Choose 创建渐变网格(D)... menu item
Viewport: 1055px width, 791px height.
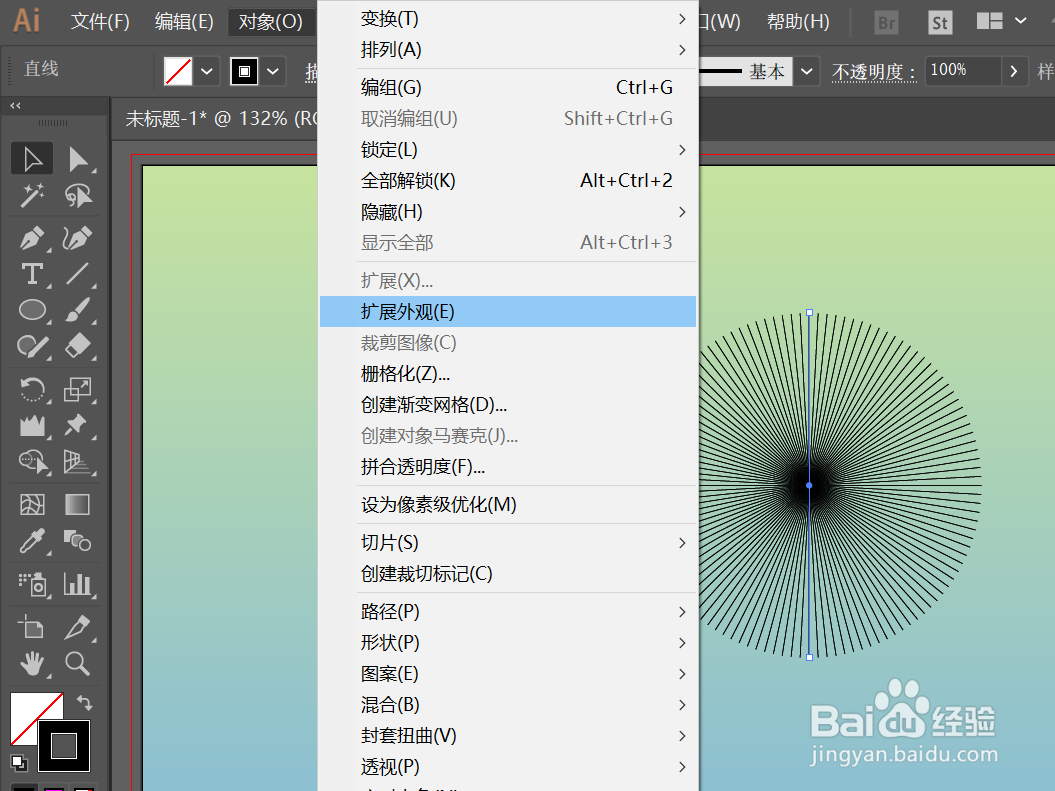coord(508,404)
